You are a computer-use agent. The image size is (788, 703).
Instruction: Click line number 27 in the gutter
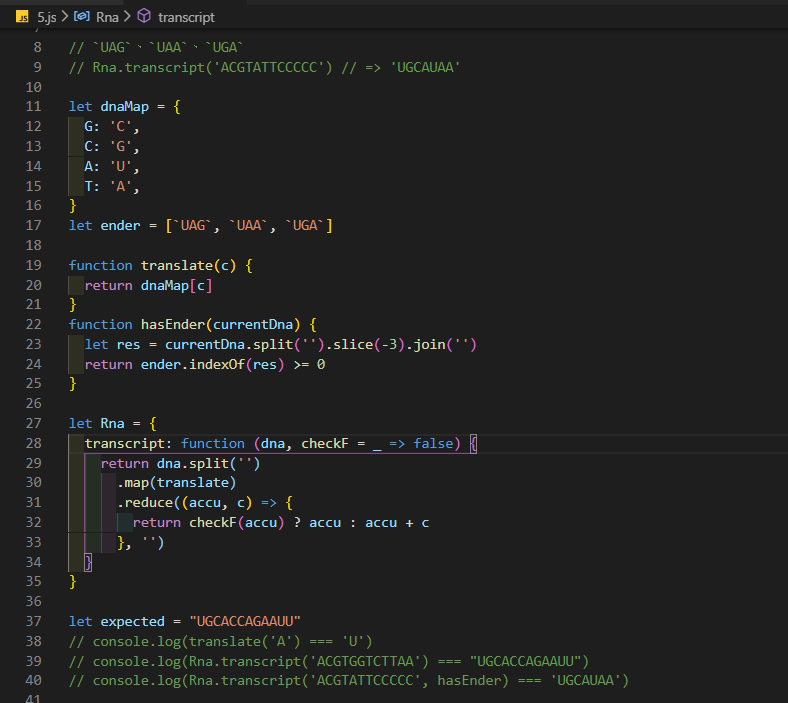coord(33,424)
